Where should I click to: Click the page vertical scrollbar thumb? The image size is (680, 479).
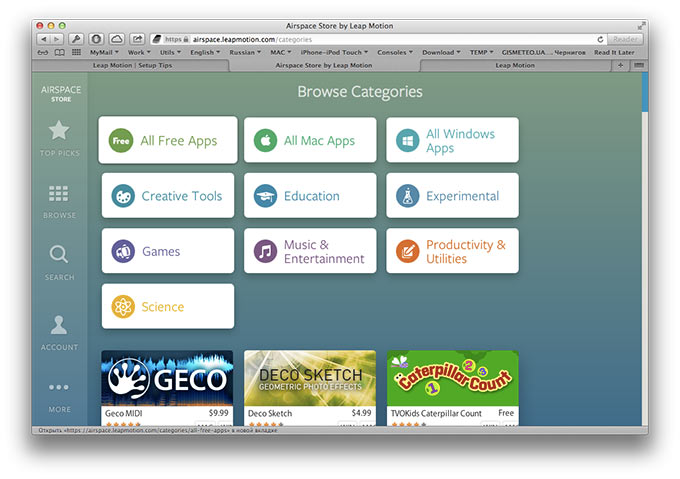(x=645, y=92)
